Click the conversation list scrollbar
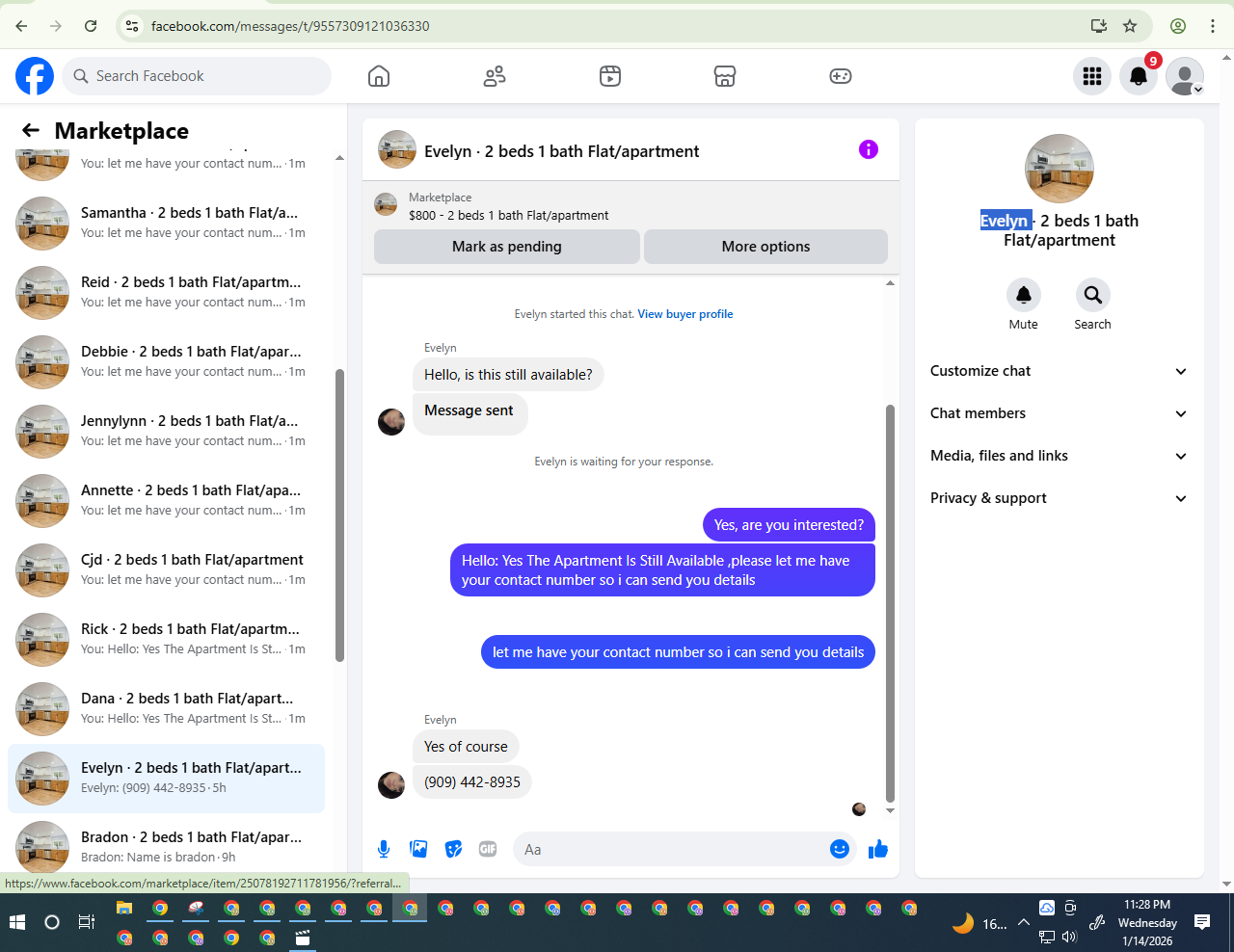Viewport: 1234px width, 952px height. tap(339, 516)
